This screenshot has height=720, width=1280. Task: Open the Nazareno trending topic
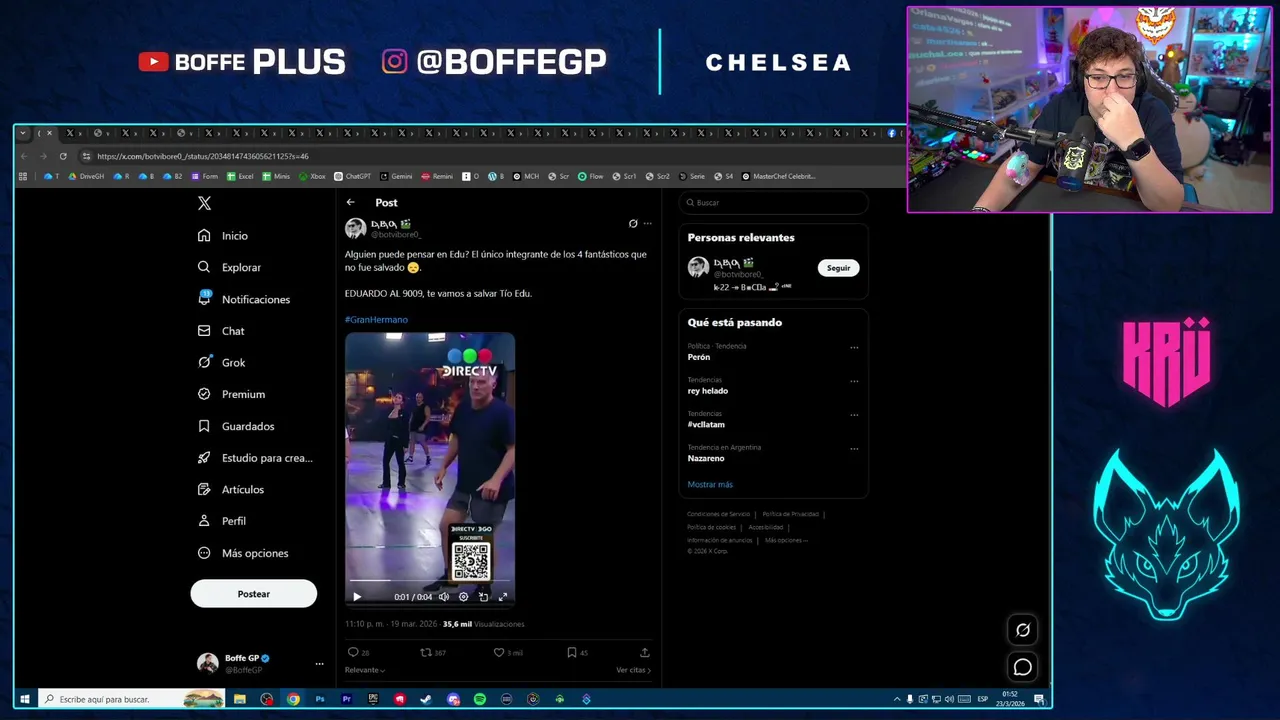click(x=706, y=458)
